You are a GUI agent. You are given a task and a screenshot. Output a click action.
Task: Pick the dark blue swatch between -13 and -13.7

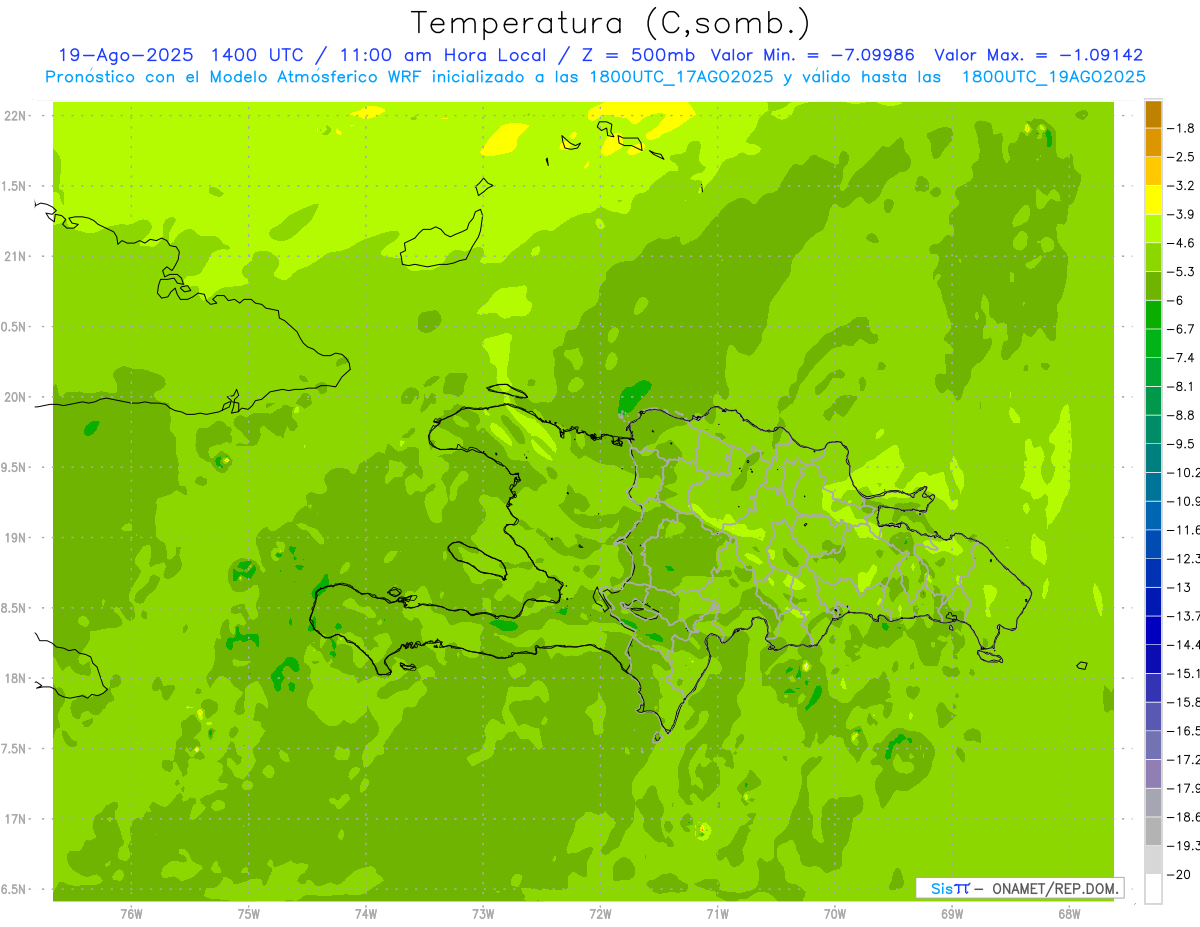coord(1153,602)
